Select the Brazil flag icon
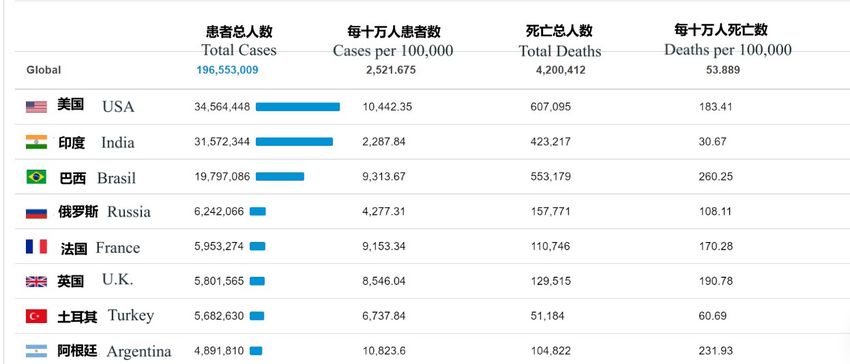Image resolution: width=850 pixels, height=364 pixels. click(36, 177)
